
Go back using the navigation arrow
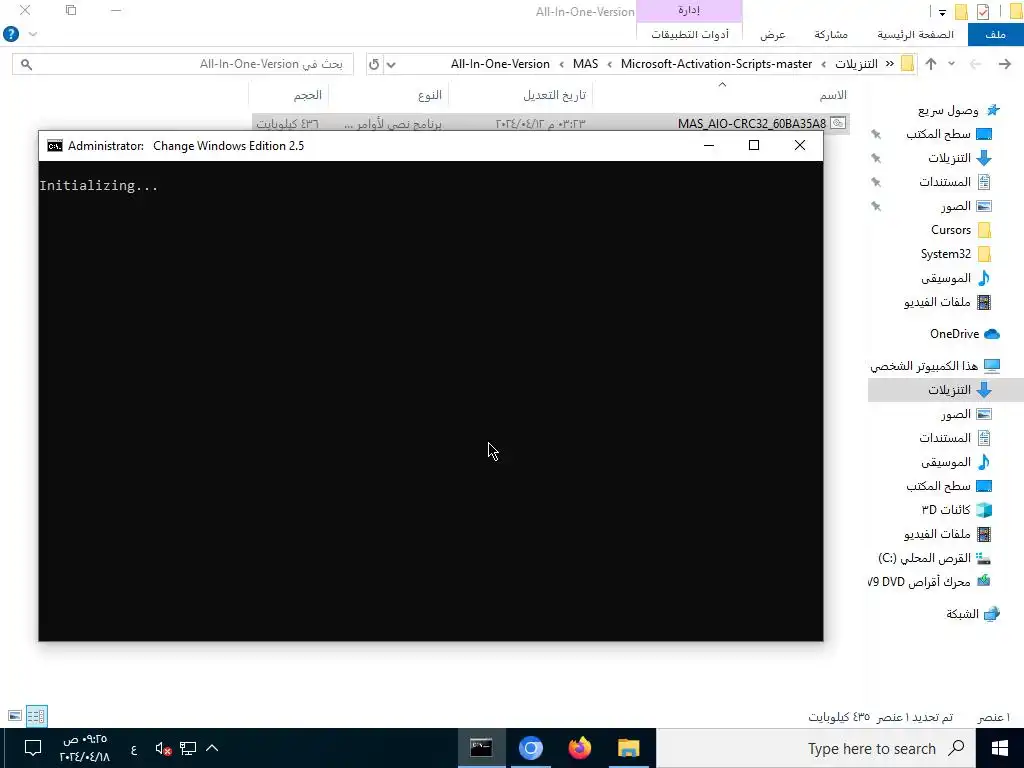1004,64
